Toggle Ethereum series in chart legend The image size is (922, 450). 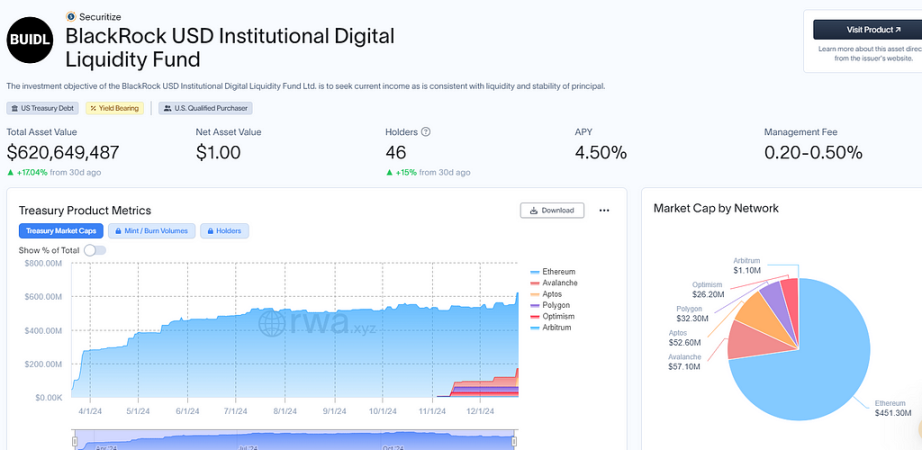point(553,272)
